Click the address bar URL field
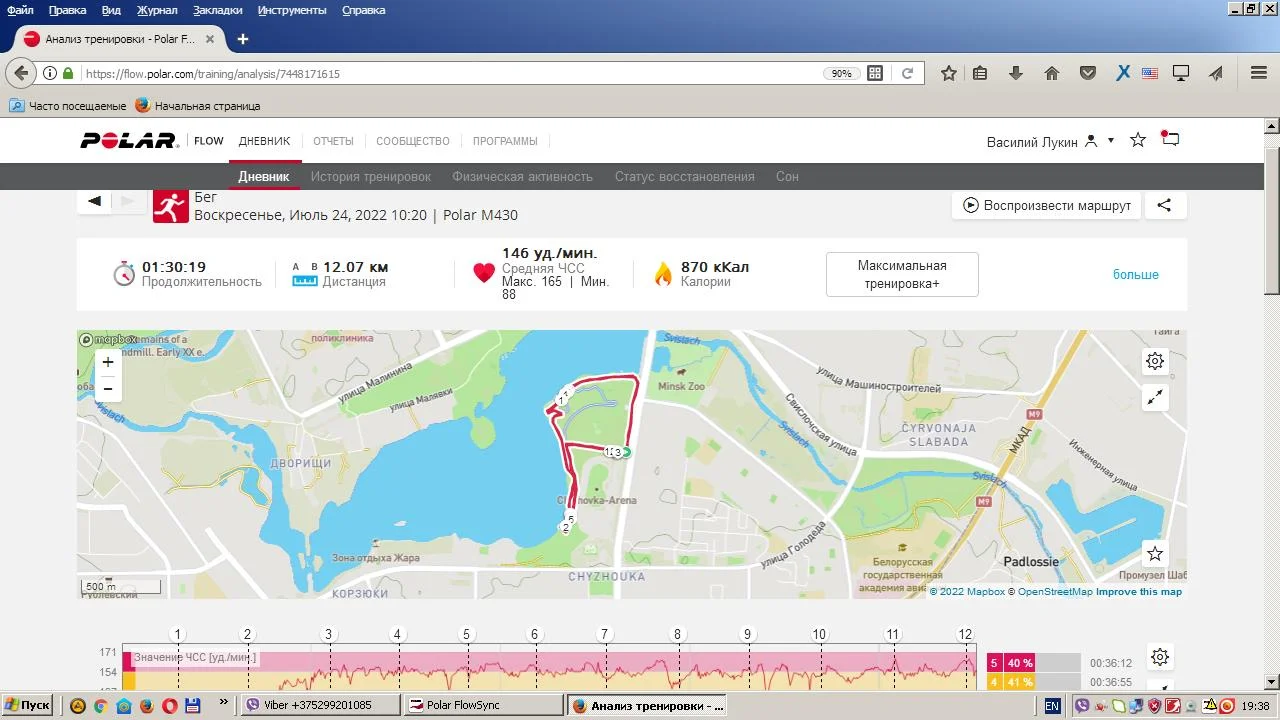Viewport: 1280px width, 720px height. tap(450, 73)
